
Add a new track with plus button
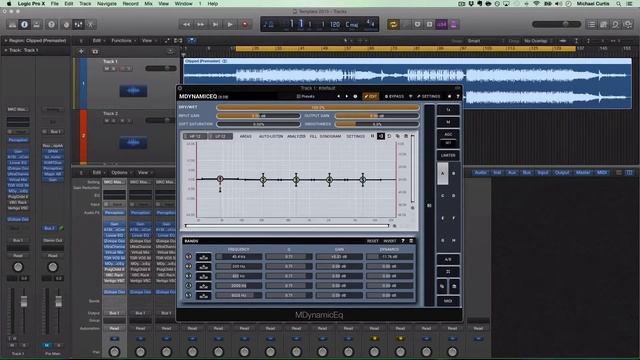pyautogui.click(x=81, y=51)
